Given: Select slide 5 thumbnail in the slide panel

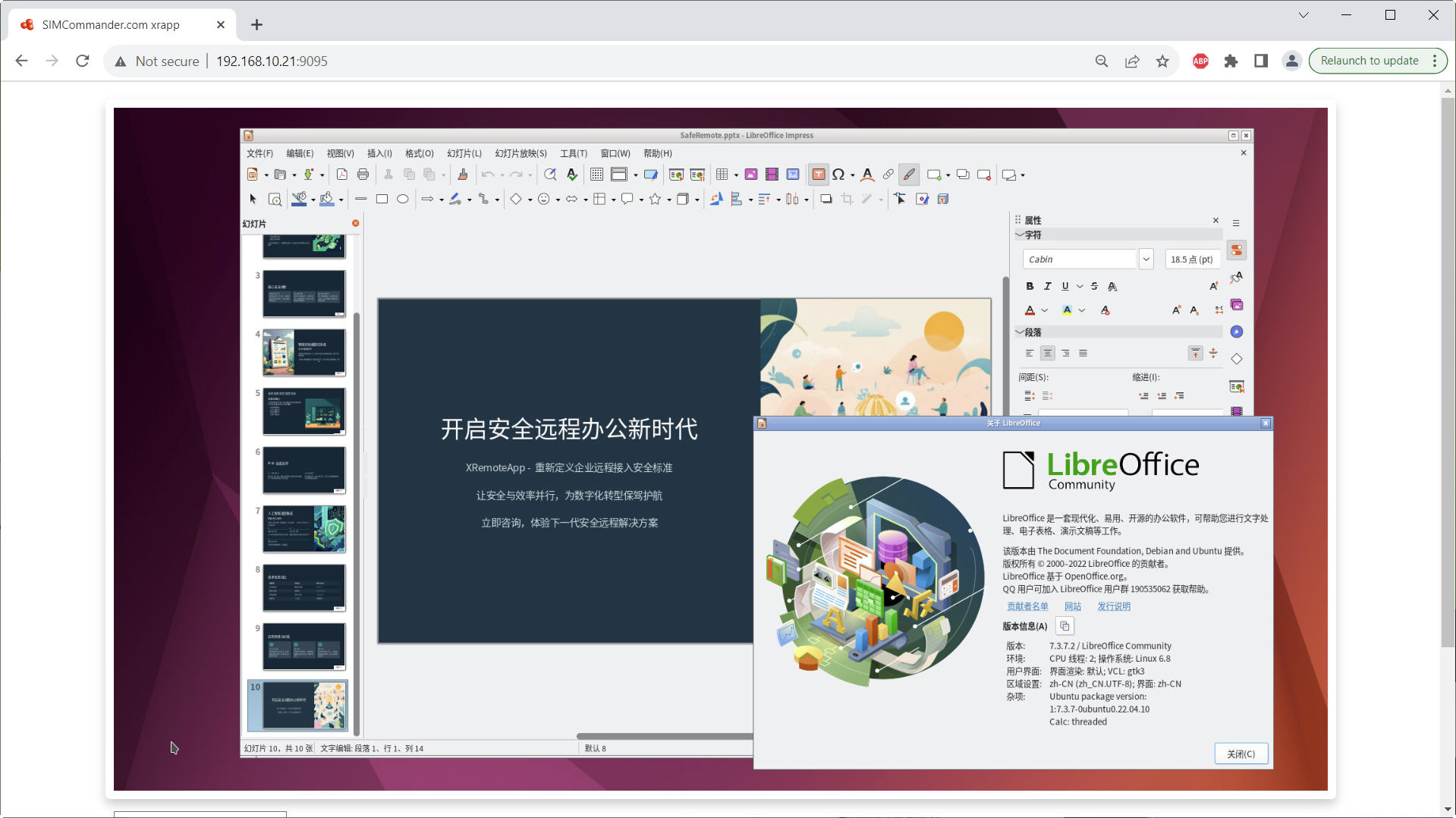Looking at the screenshot, I should pos(303,411).
